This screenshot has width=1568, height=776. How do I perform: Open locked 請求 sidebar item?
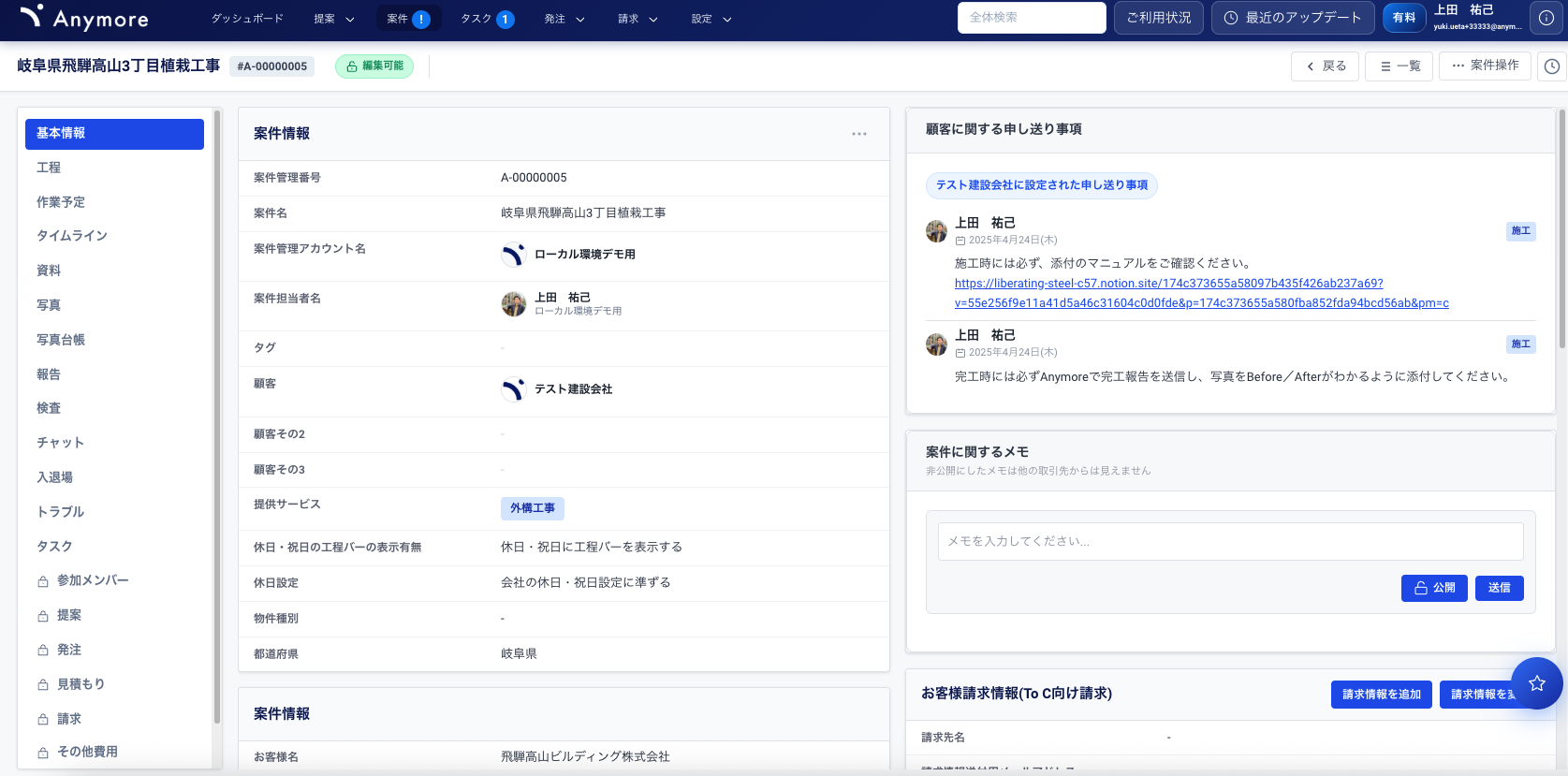114,719
